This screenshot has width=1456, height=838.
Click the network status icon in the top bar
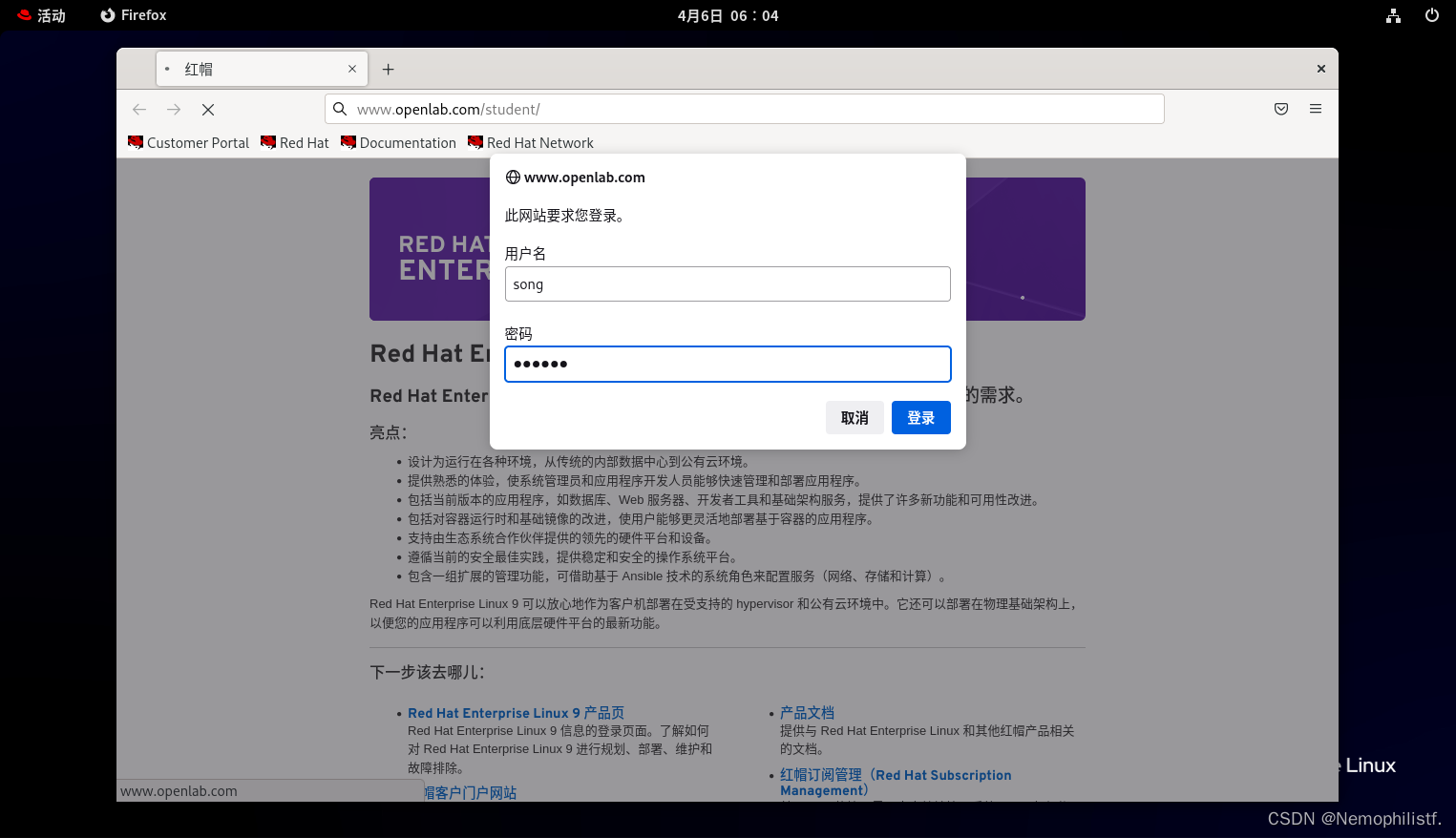[1393, 15]
